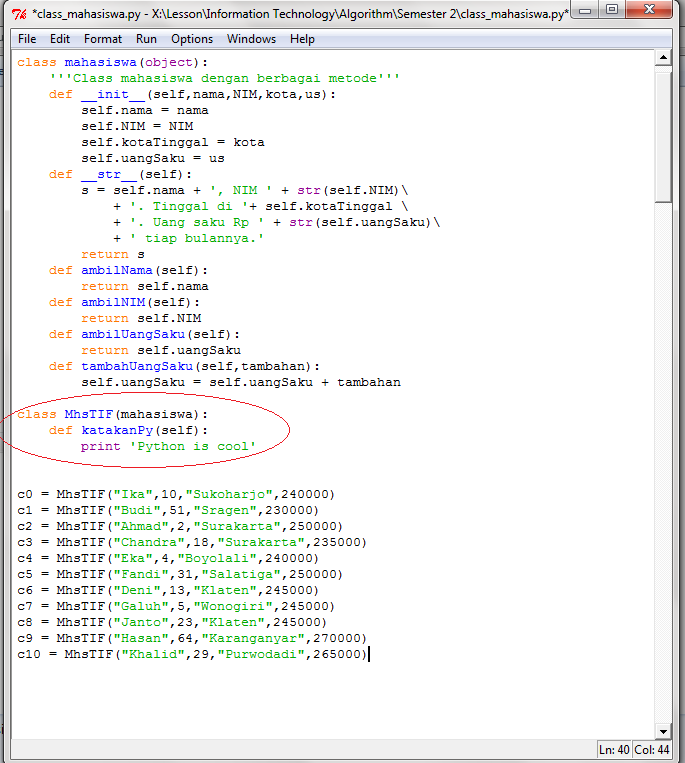Click the c6 line with "Deni"
Screen dimensions: 685x763
168,590
